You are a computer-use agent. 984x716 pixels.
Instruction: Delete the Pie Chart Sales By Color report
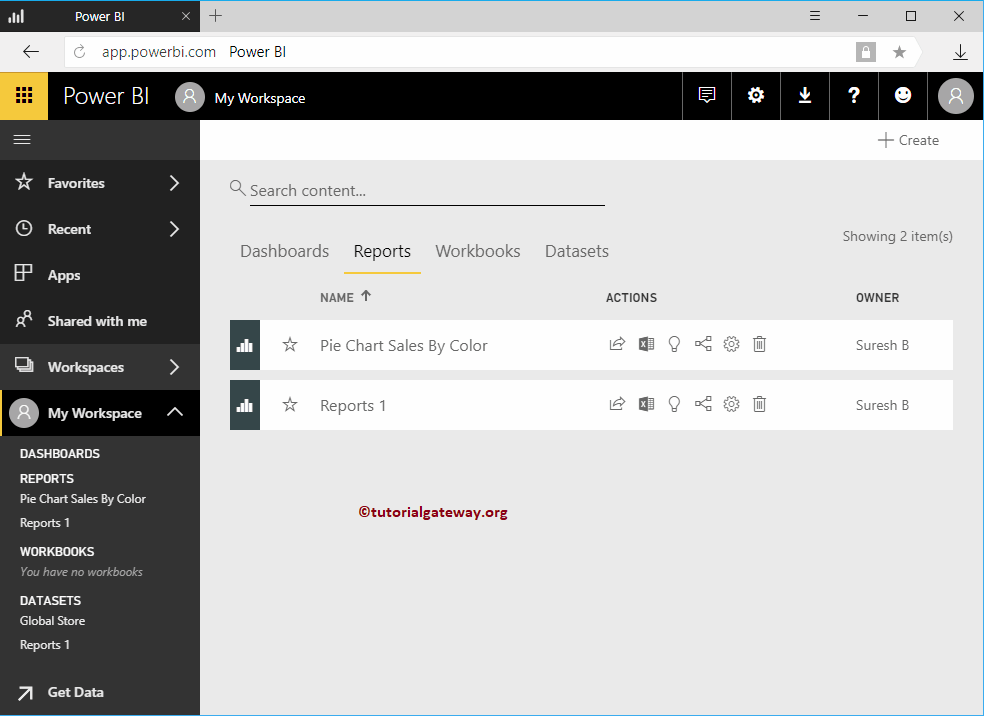pyautogui.click(x=759, y=343)
